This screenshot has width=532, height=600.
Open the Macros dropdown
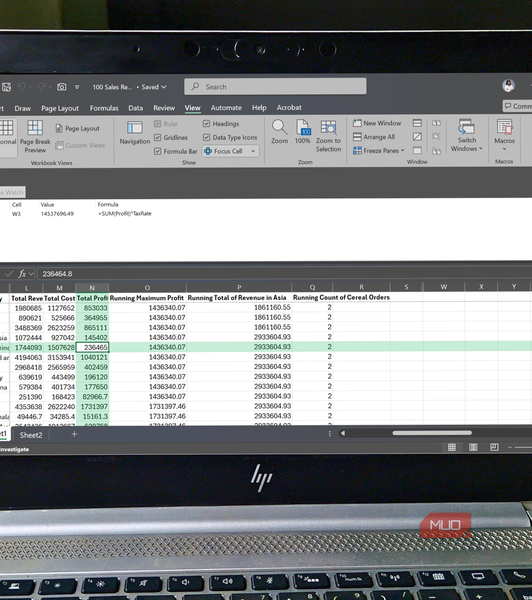tap(504, 135)
